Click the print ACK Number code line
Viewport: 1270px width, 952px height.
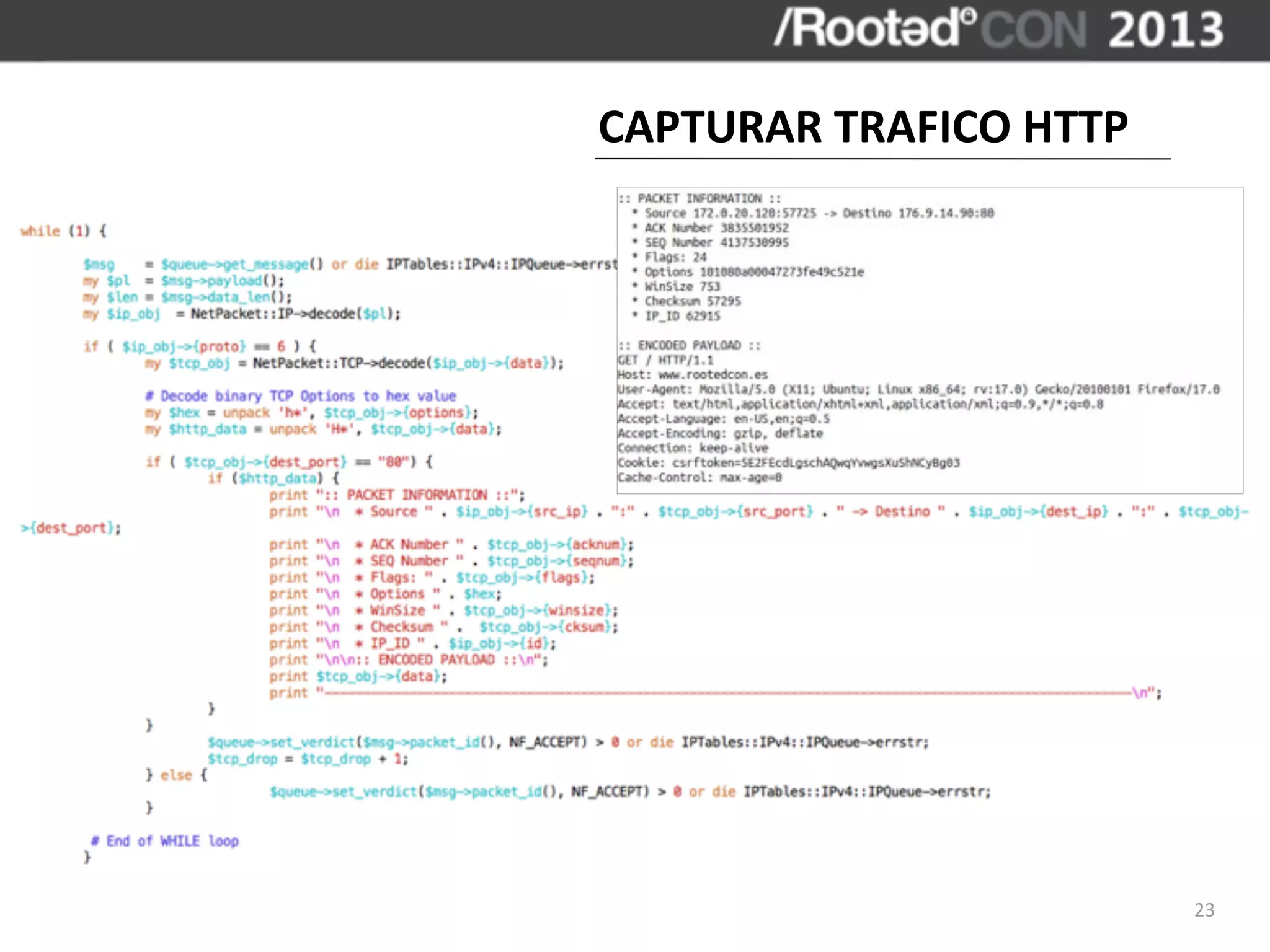451,545
